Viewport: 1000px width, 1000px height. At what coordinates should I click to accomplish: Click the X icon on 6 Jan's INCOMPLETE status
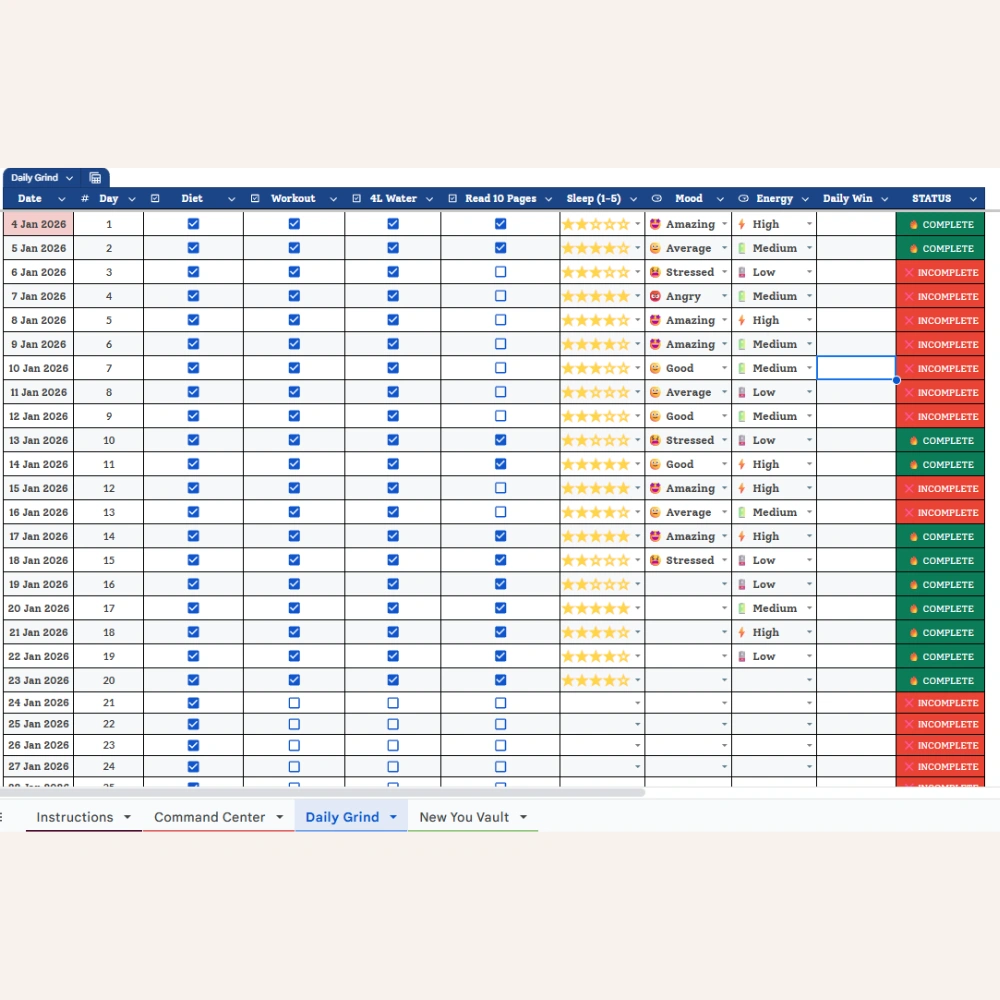pos(911,272)
